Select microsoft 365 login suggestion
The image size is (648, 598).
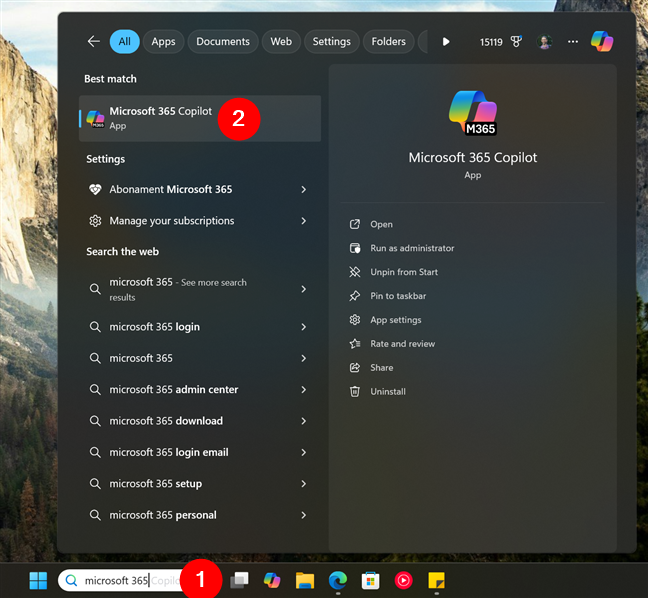[200, 327]
